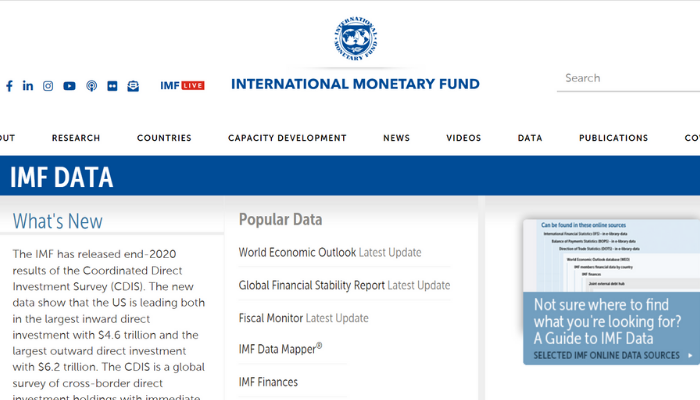Viewport: 700px width, 400px height.
Task: Click the International Monetary Fund title
Action: pos(355,84)
